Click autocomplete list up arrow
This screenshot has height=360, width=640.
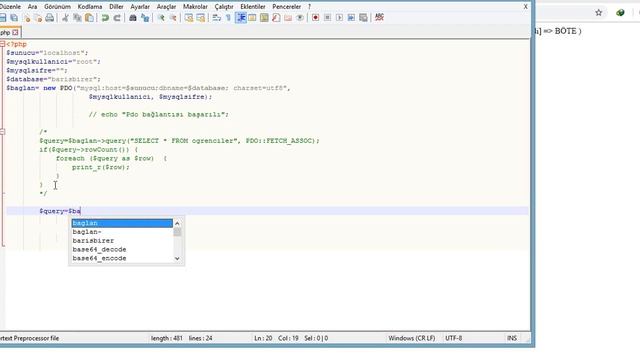click(x=177, y=223)
